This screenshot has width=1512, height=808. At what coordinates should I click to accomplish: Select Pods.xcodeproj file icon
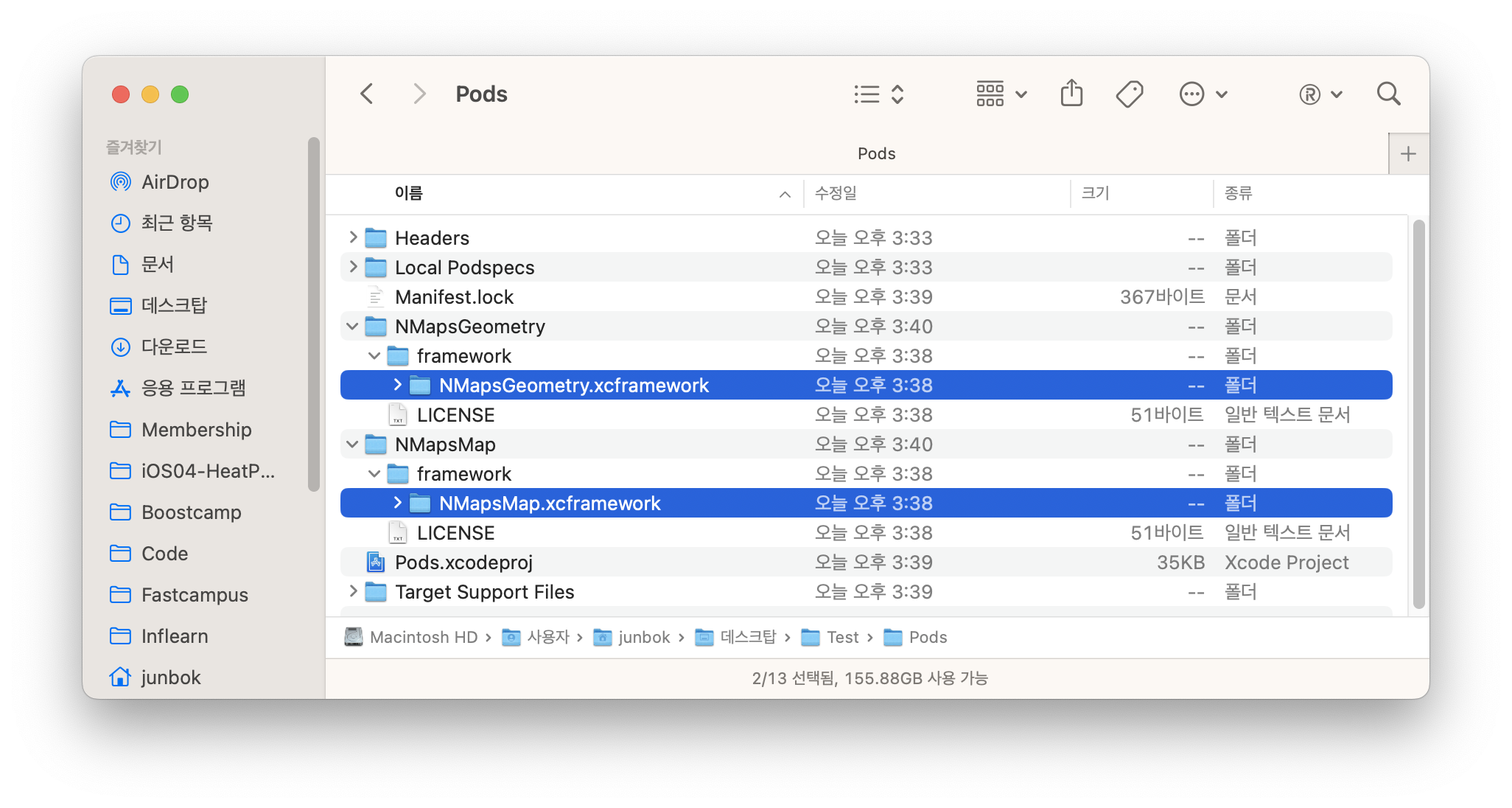[376, 563]
